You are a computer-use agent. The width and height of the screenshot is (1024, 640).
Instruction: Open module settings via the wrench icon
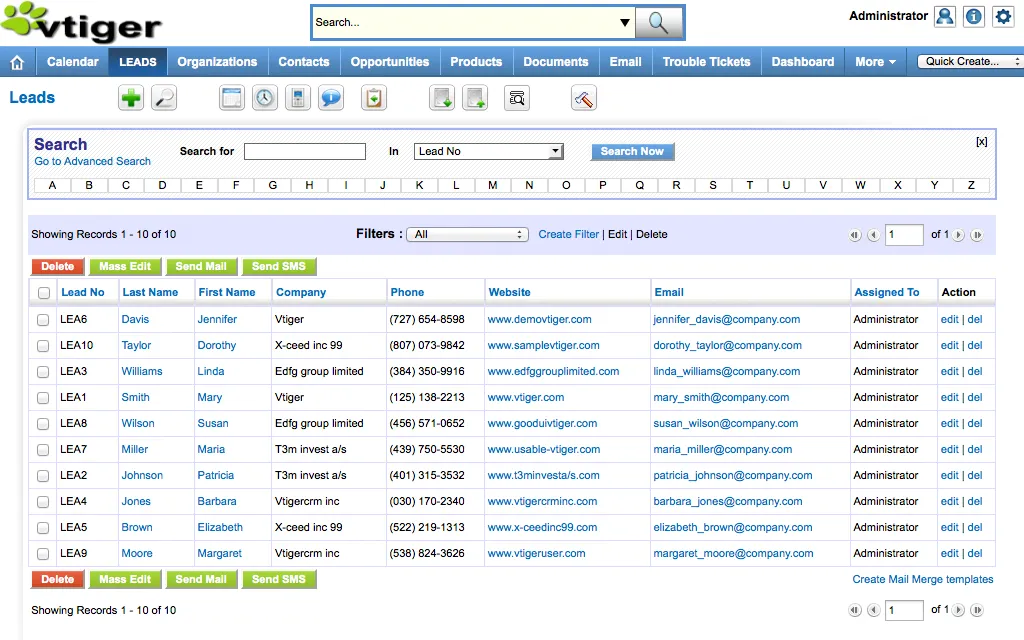tap(583, 97)
